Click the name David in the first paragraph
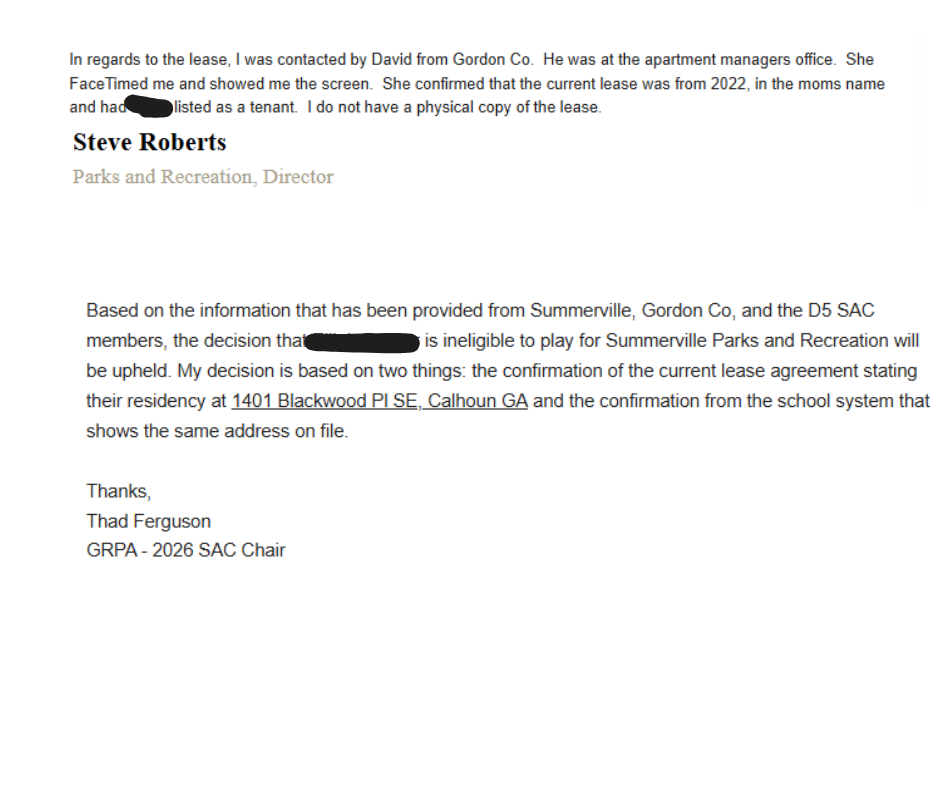940x788 pixels. pyautogui.click(x=392, y=60)
